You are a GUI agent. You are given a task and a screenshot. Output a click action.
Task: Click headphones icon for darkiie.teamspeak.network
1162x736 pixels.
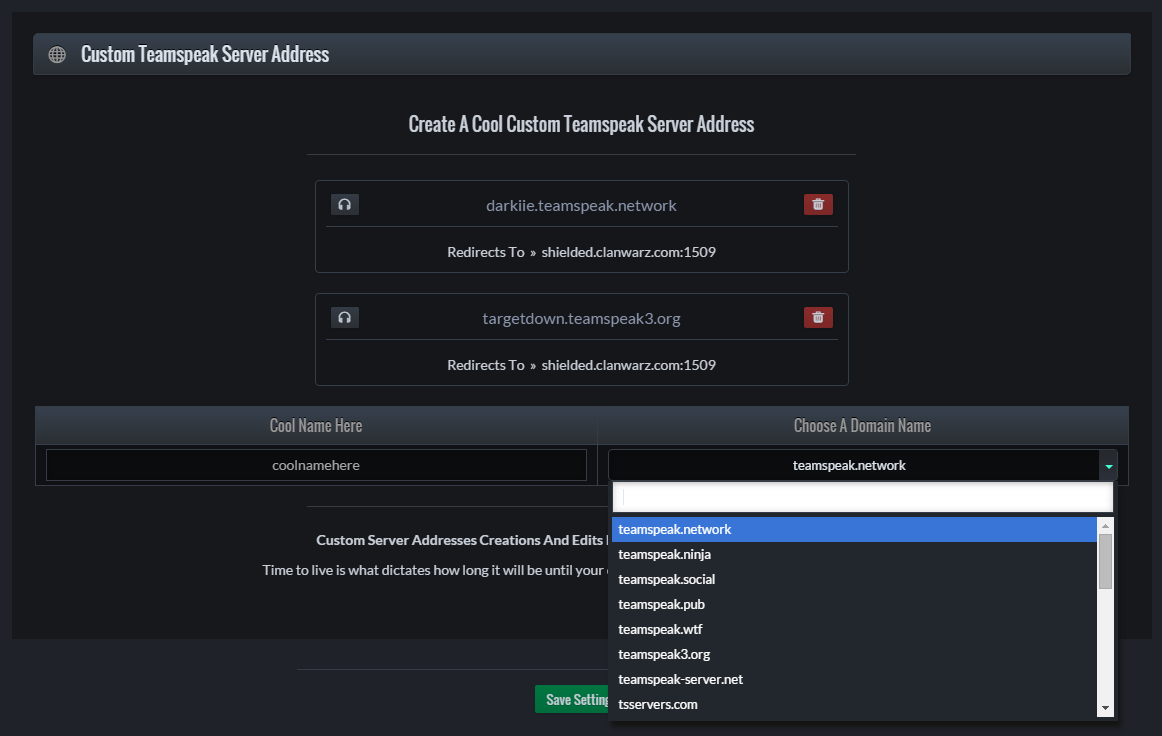click(345, 205)
